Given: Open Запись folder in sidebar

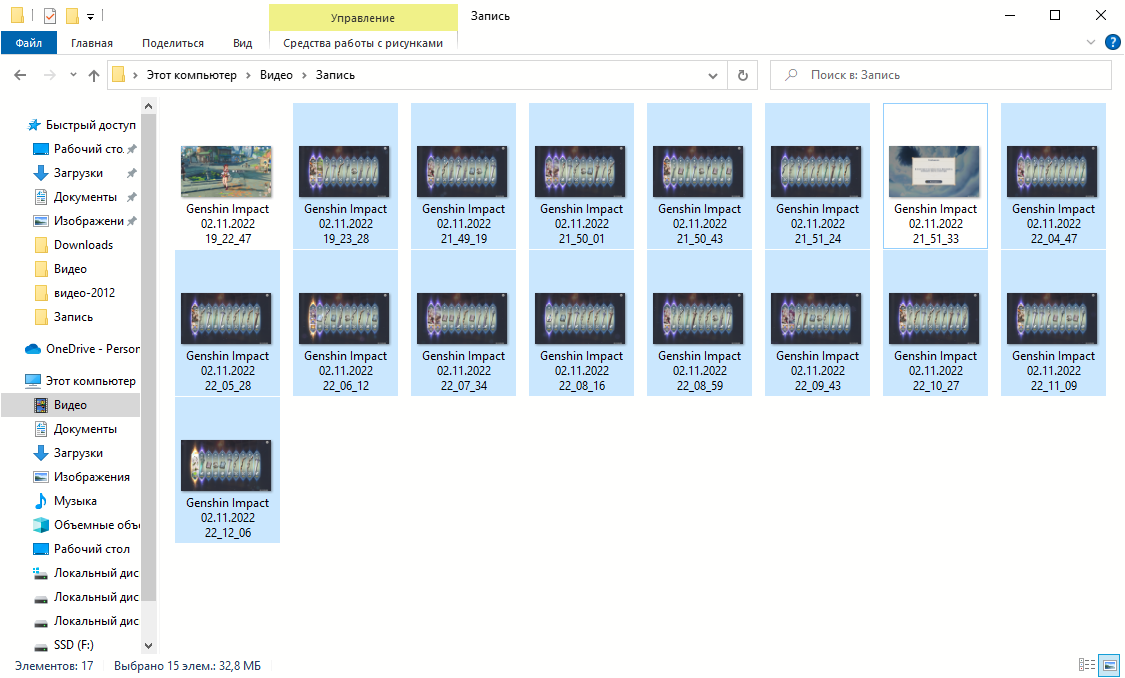Looking at the screenshot, I should tap(72, 316).
